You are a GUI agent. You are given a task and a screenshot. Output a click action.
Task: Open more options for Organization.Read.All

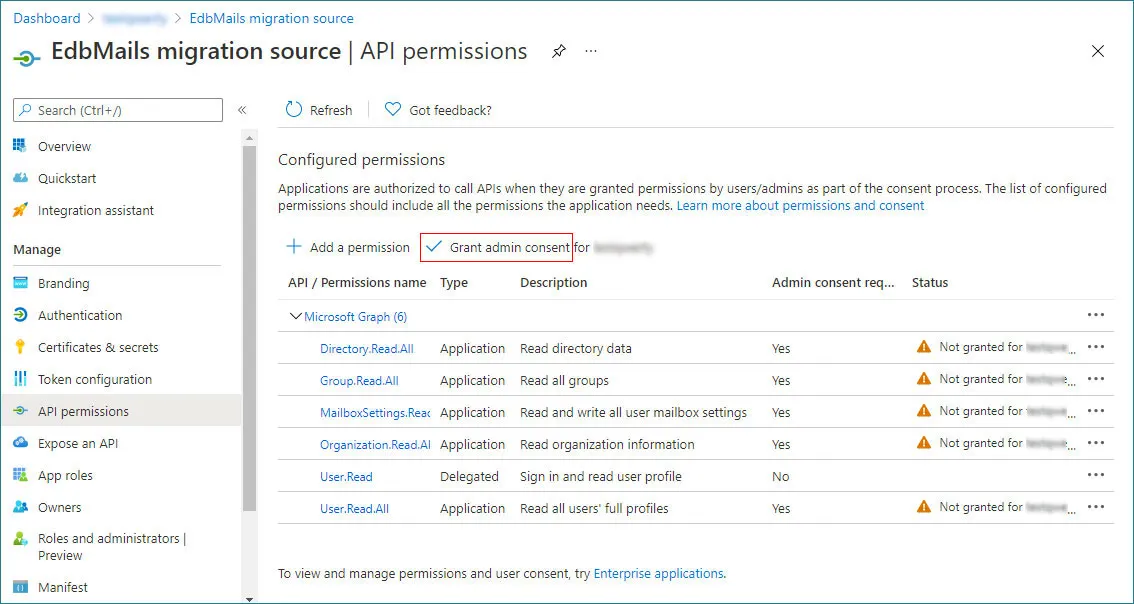pos(1096,442)
